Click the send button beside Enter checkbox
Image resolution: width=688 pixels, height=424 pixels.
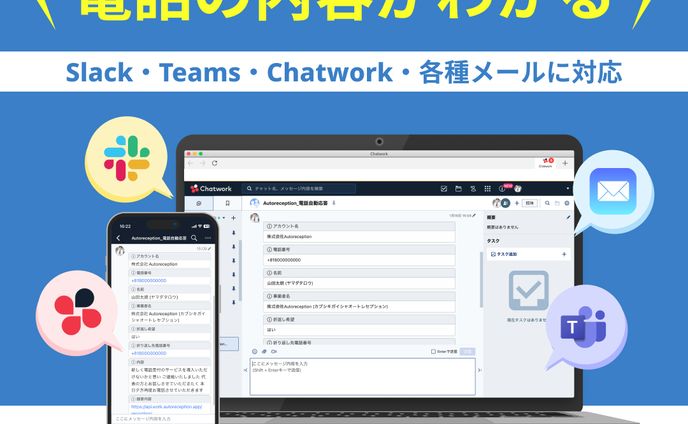tap(467, 352)
